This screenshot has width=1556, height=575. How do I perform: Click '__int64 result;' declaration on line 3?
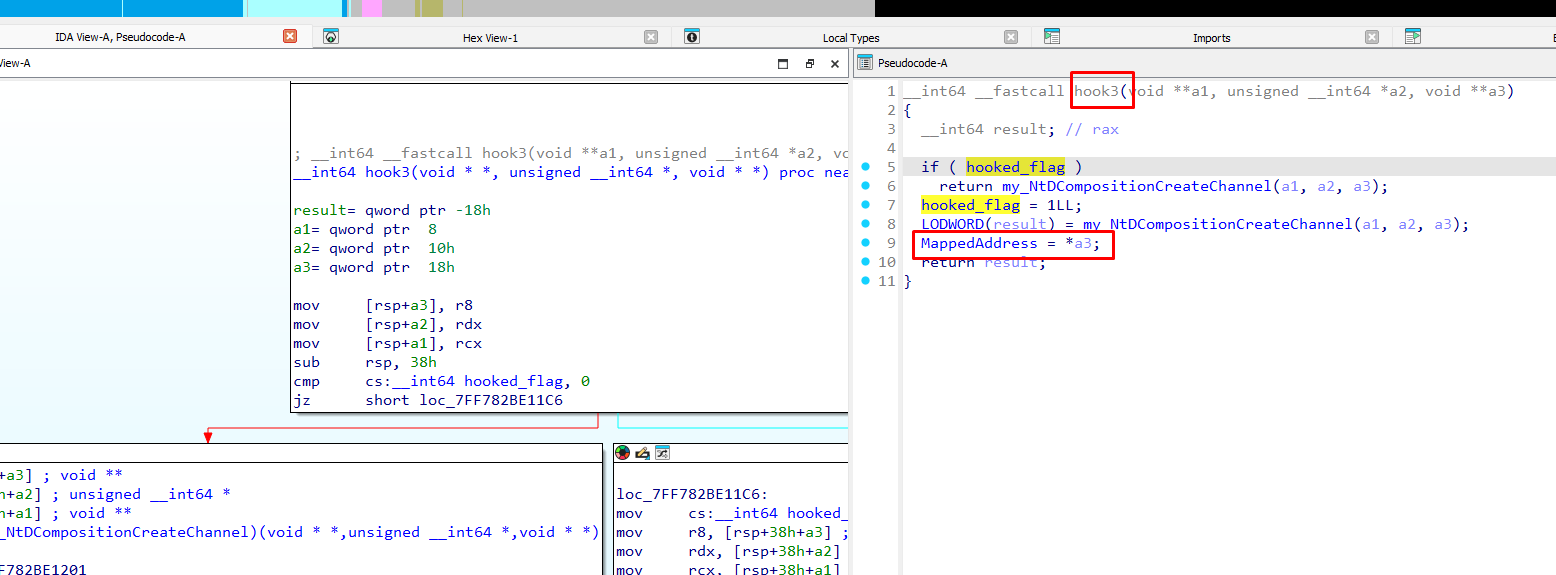pos(988,129)
